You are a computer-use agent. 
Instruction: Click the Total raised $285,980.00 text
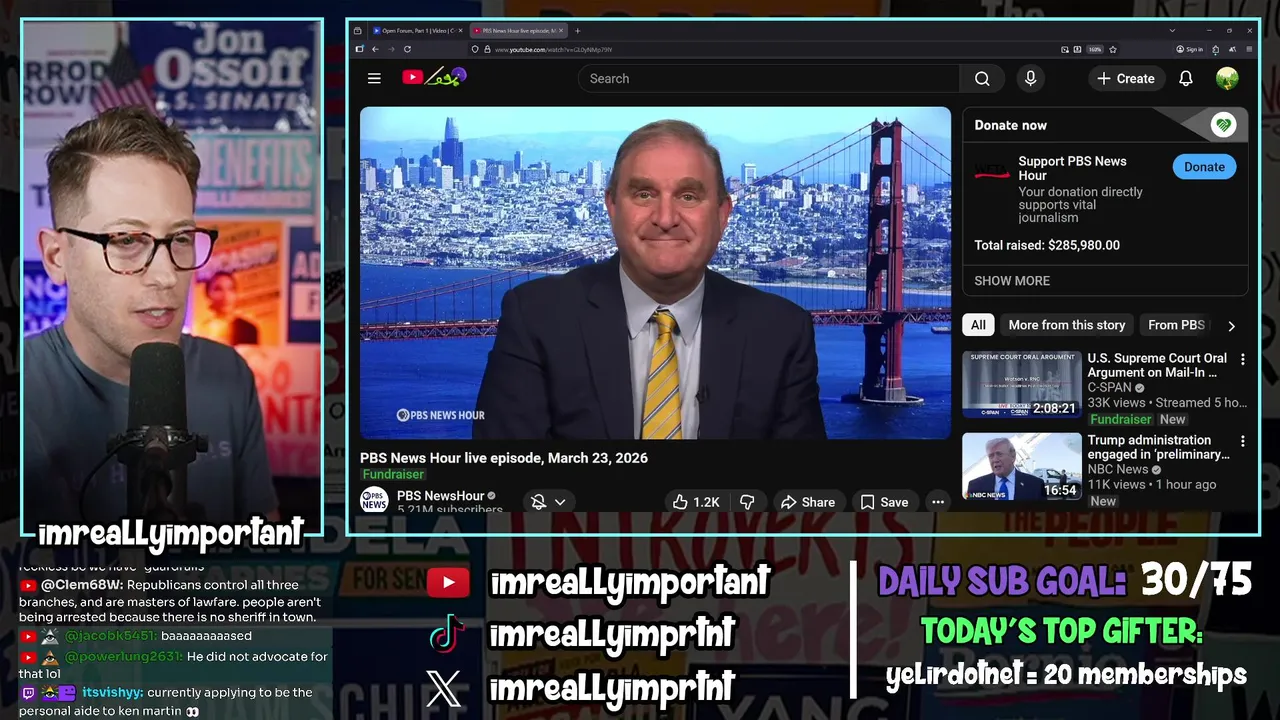pyautogui.click(x=1047, y=245)
